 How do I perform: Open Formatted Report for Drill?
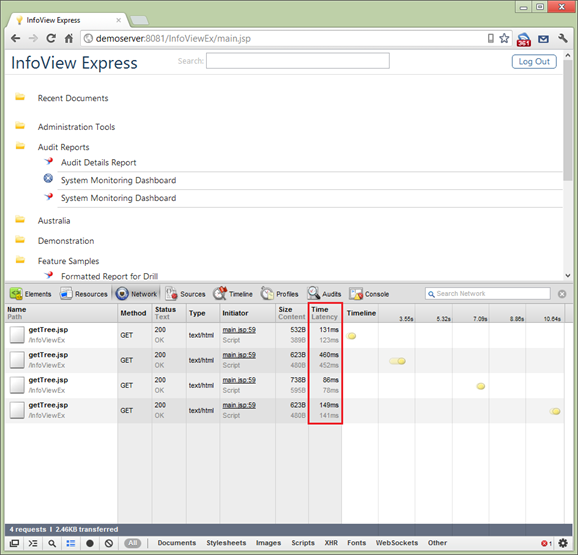[109, 276]
